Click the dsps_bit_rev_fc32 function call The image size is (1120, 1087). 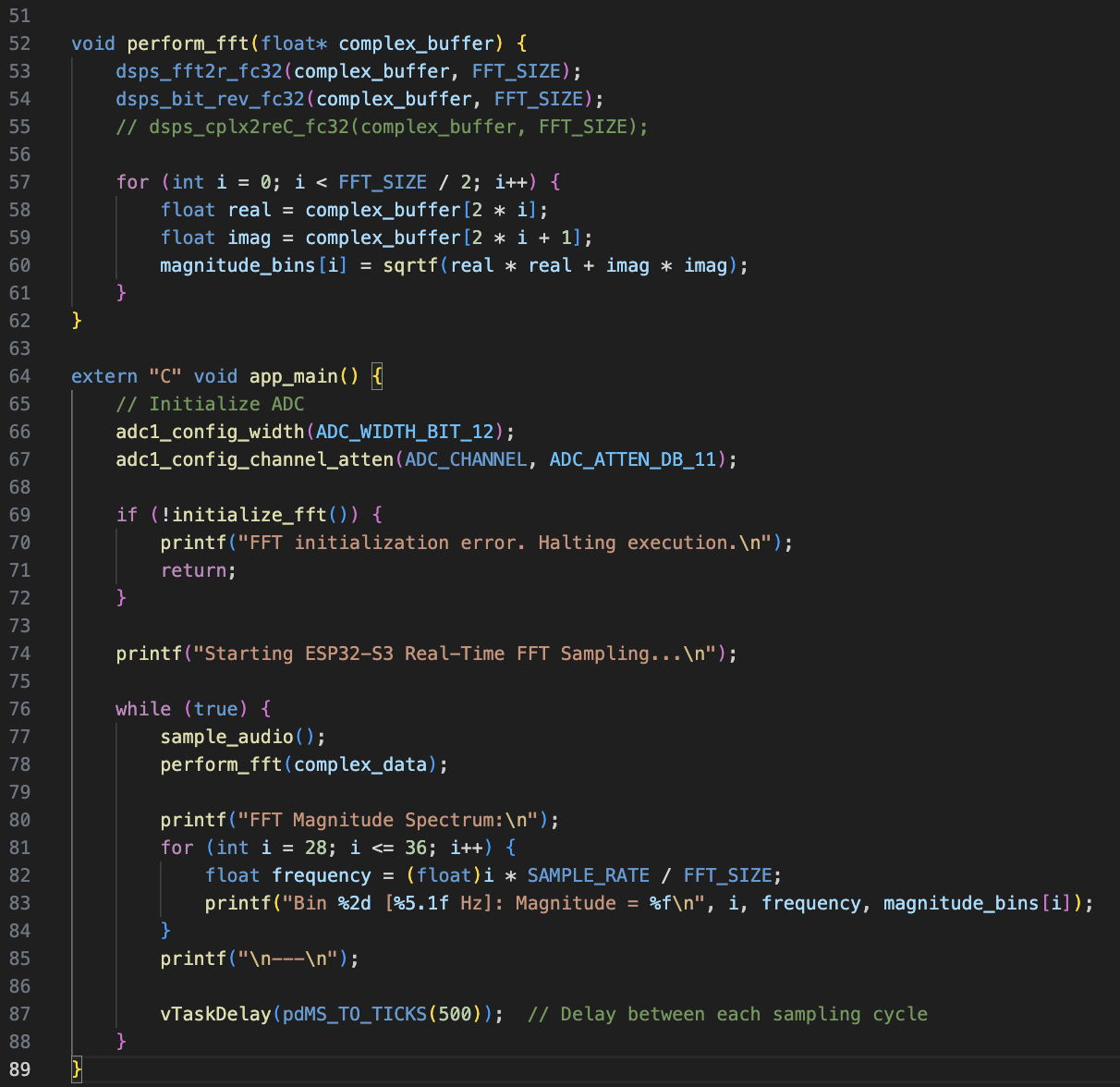(x=210, y=99)
